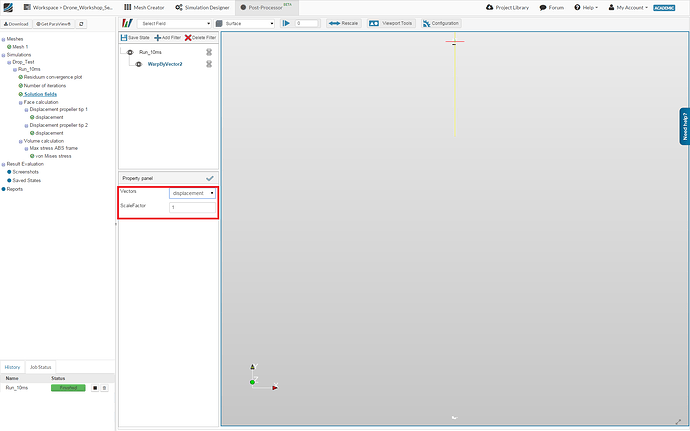Open the Forum link

(x=552, y=7)
